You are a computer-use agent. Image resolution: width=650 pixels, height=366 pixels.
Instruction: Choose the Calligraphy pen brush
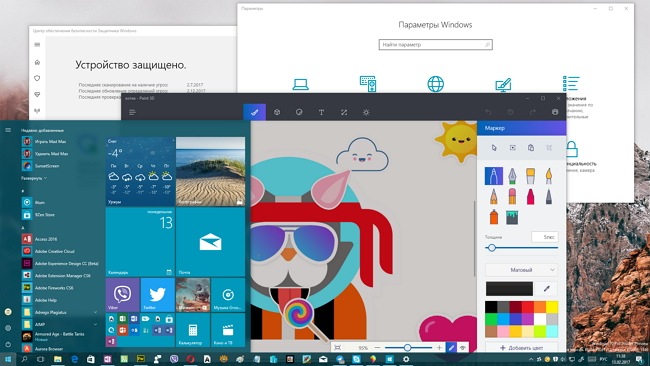click(512, 176)
